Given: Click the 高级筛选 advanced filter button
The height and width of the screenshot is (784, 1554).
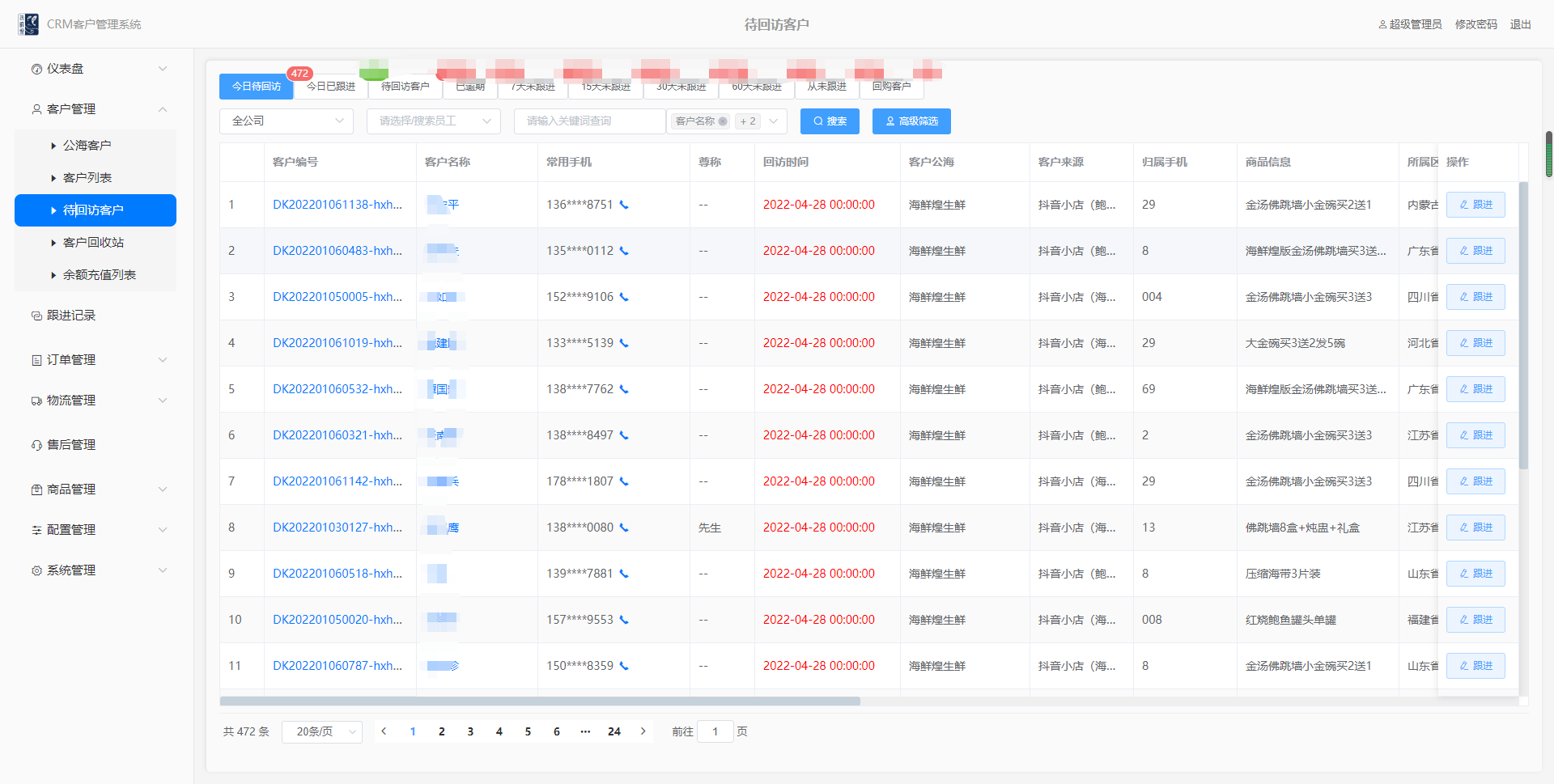Looking at the screenshot, I should coord(911,121).
